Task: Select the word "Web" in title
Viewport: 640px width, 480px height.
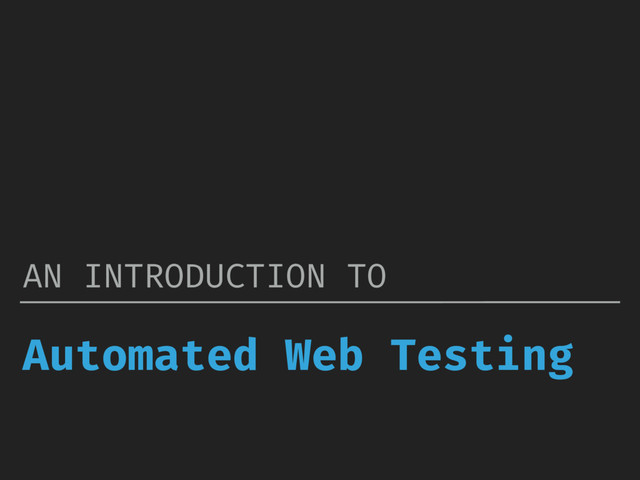Action: (324, 354)
